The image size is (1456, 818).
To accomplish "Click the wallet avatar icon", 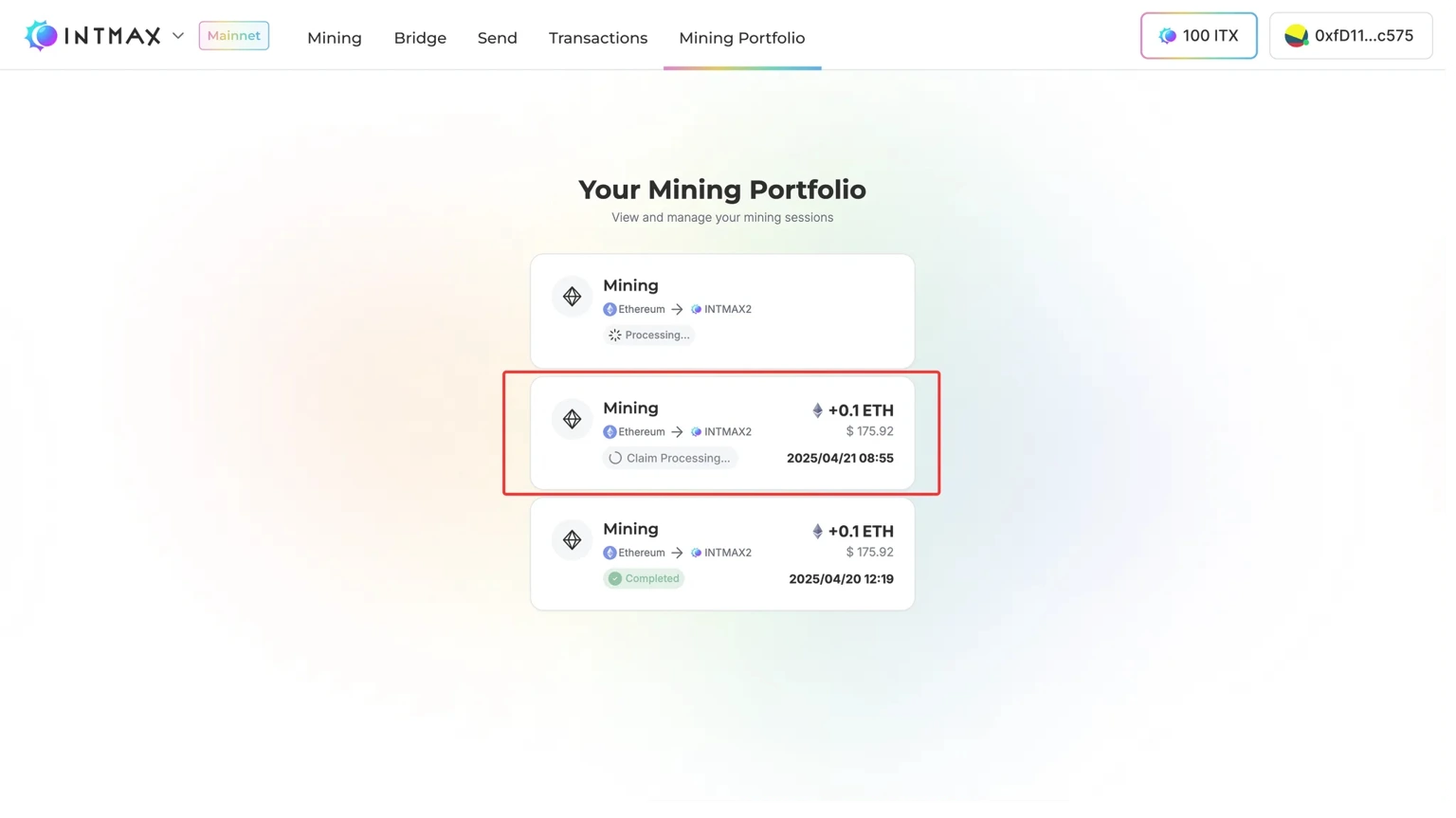I will 1296,36.
